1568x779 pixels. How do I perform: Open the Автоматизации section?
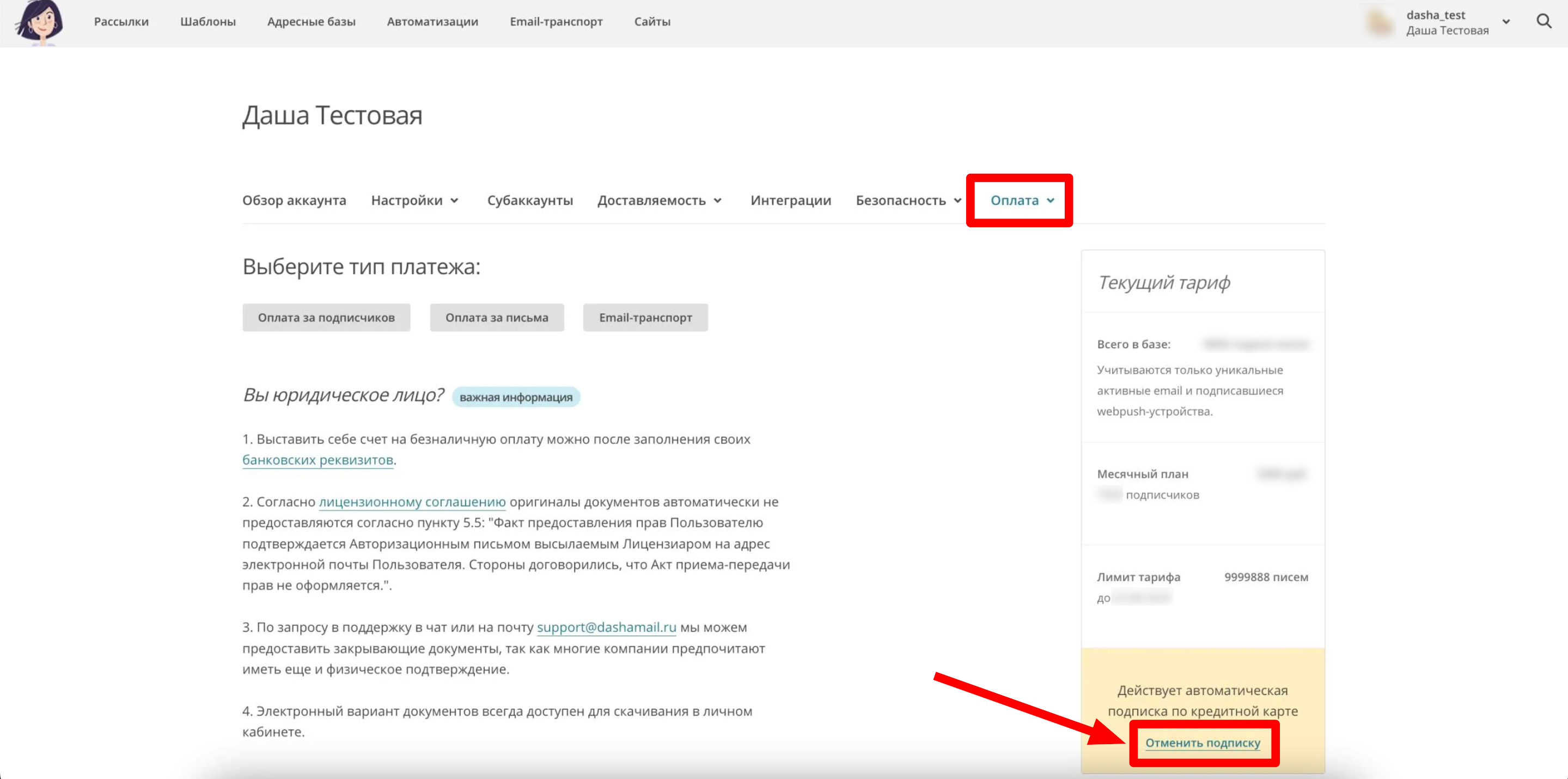[432, 22]
